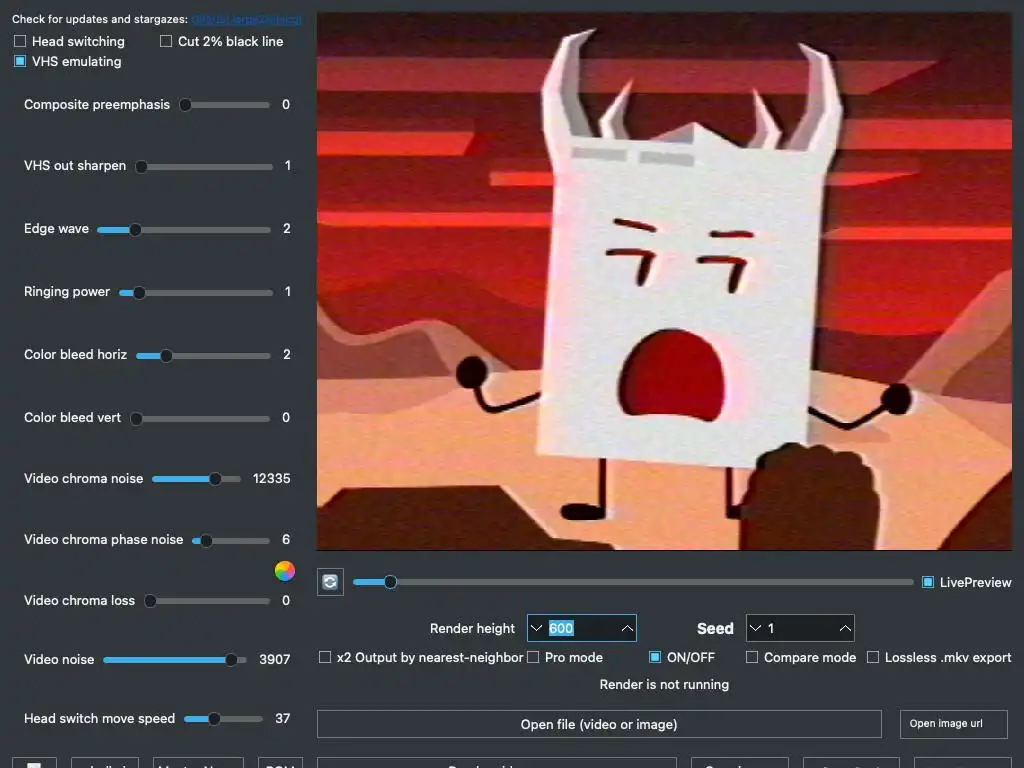Increase Render height with up chevron

click(x=627, y=628)
